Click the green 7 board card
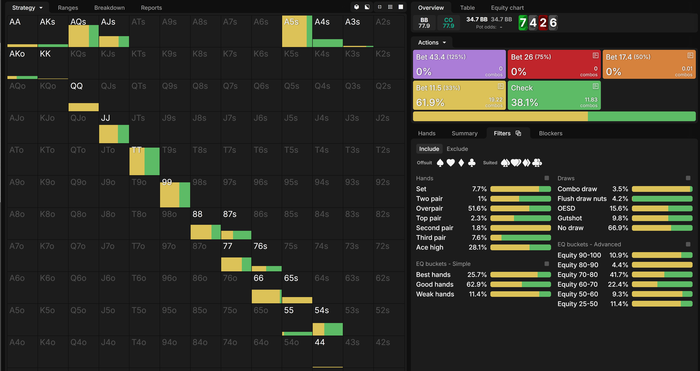The height and width of the screenshot is (371, 700). 522,23
